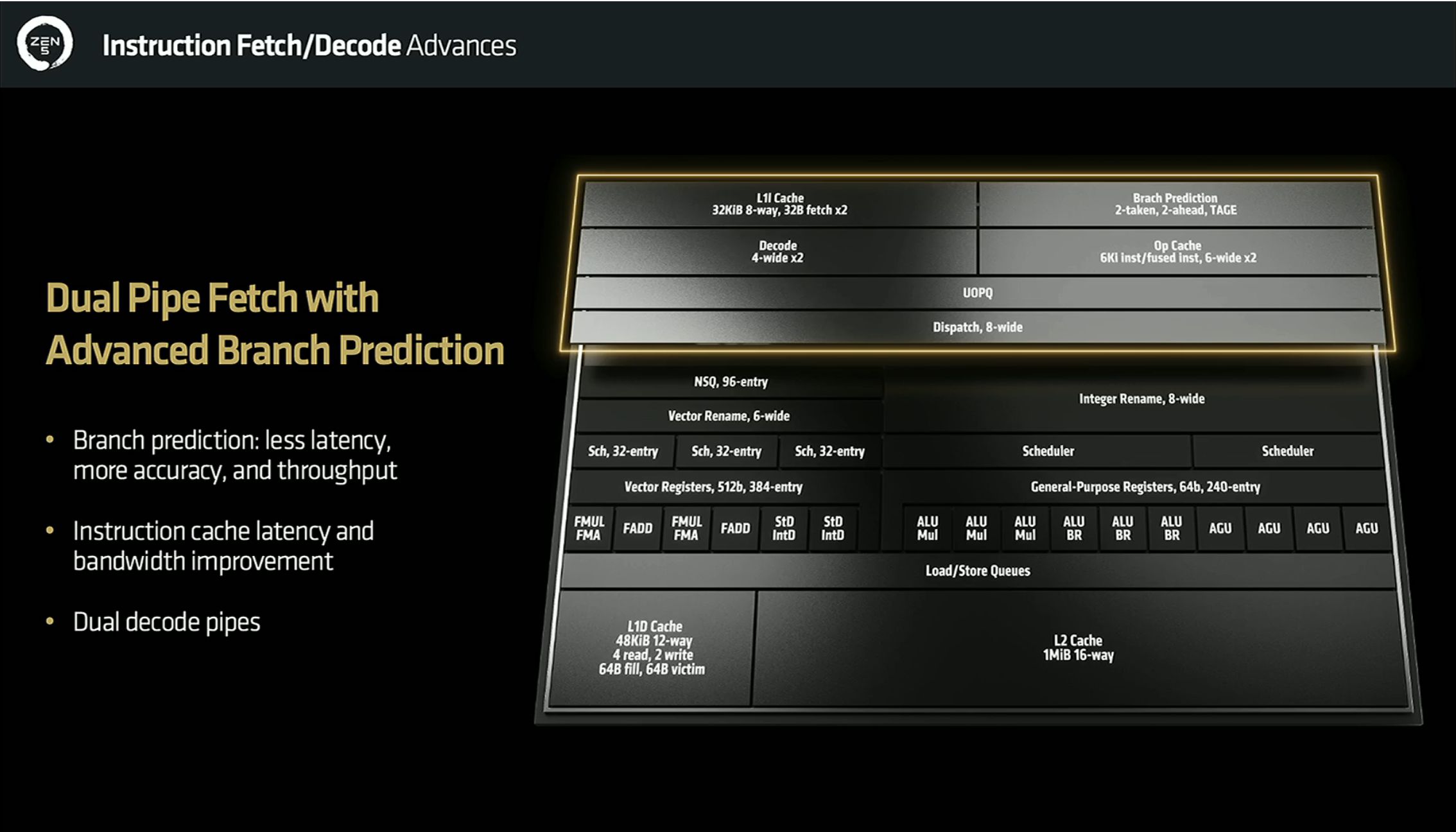Select the 'Vector Rename, 6-wide' block
1456x832 pixels.
(729, 416)
